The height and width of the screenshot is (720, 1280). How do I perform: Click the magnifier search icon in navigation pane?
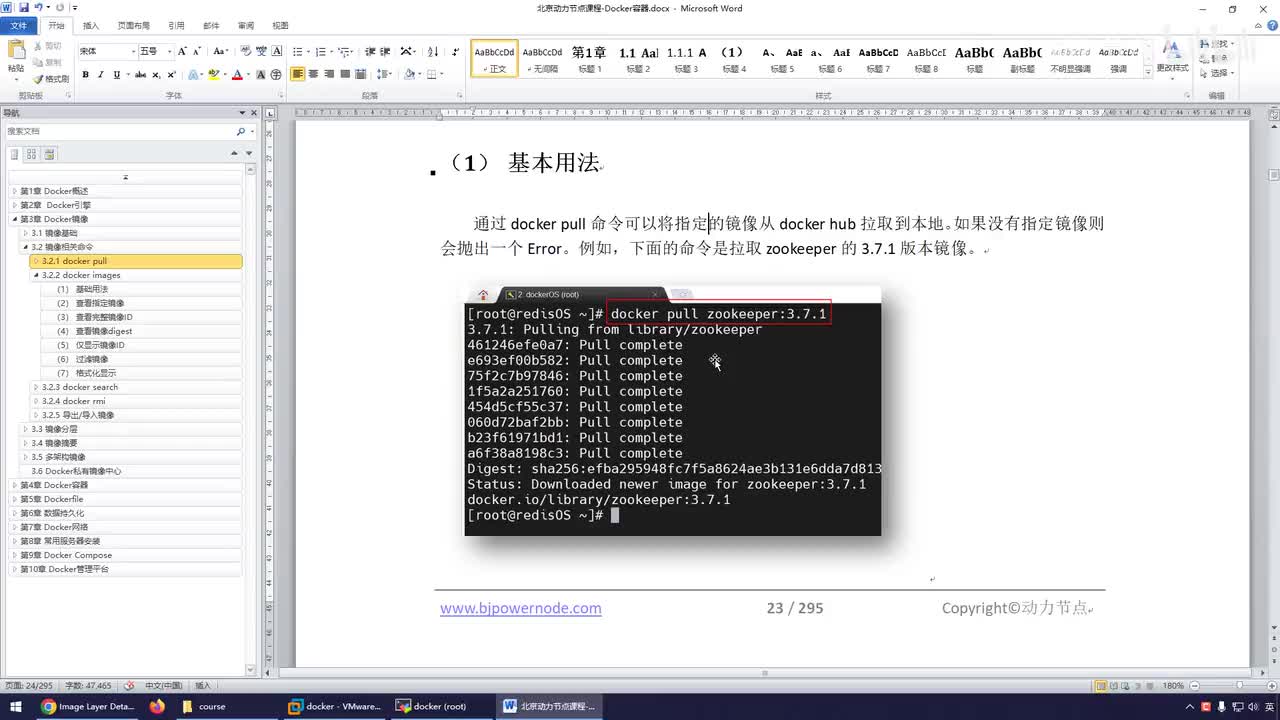240,132
